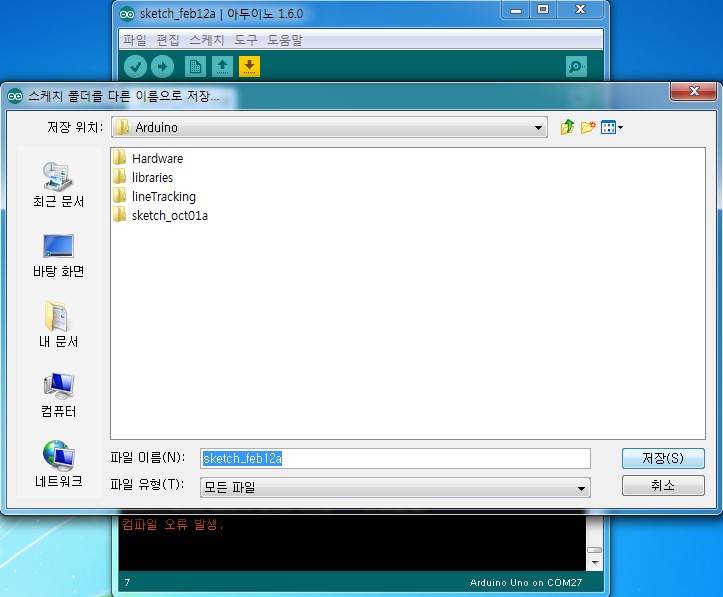Screen dimensions: 723x597
Task: Click the 컴파일 오류 발생 console message
Action: (x=172, y=525)
